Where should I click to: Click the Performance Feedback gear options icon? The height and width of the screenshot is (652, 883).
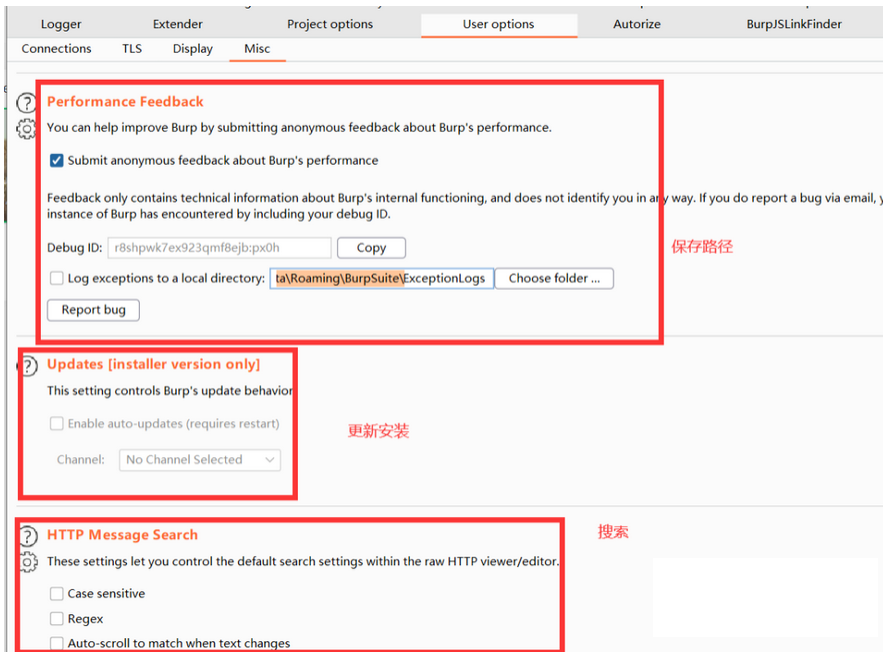pos(26,129)
